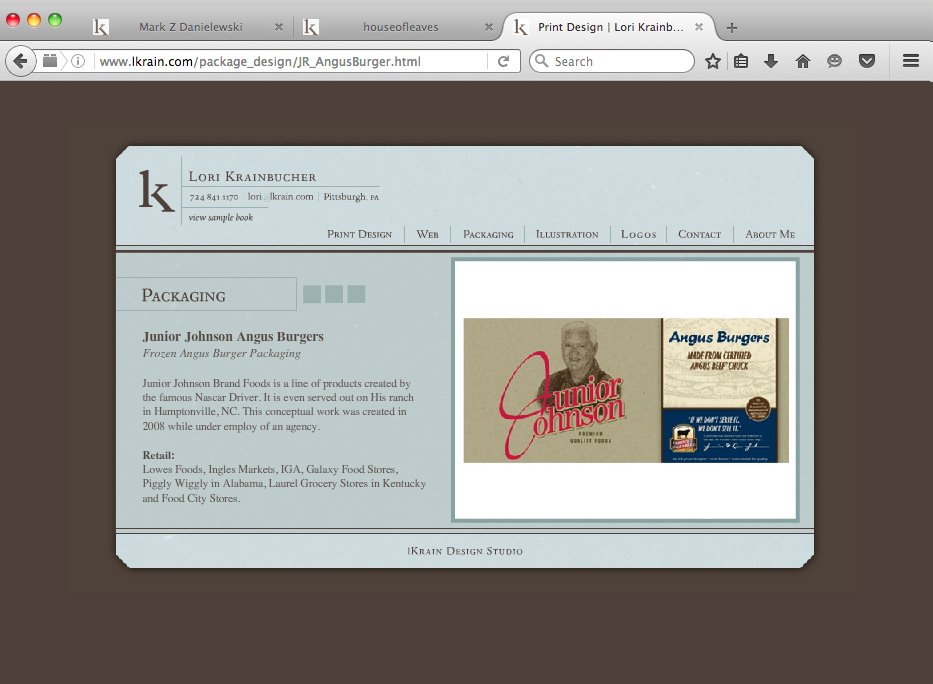Open the Illustration navigation link
Screen dimensions: 933x684
coord(567,234)
